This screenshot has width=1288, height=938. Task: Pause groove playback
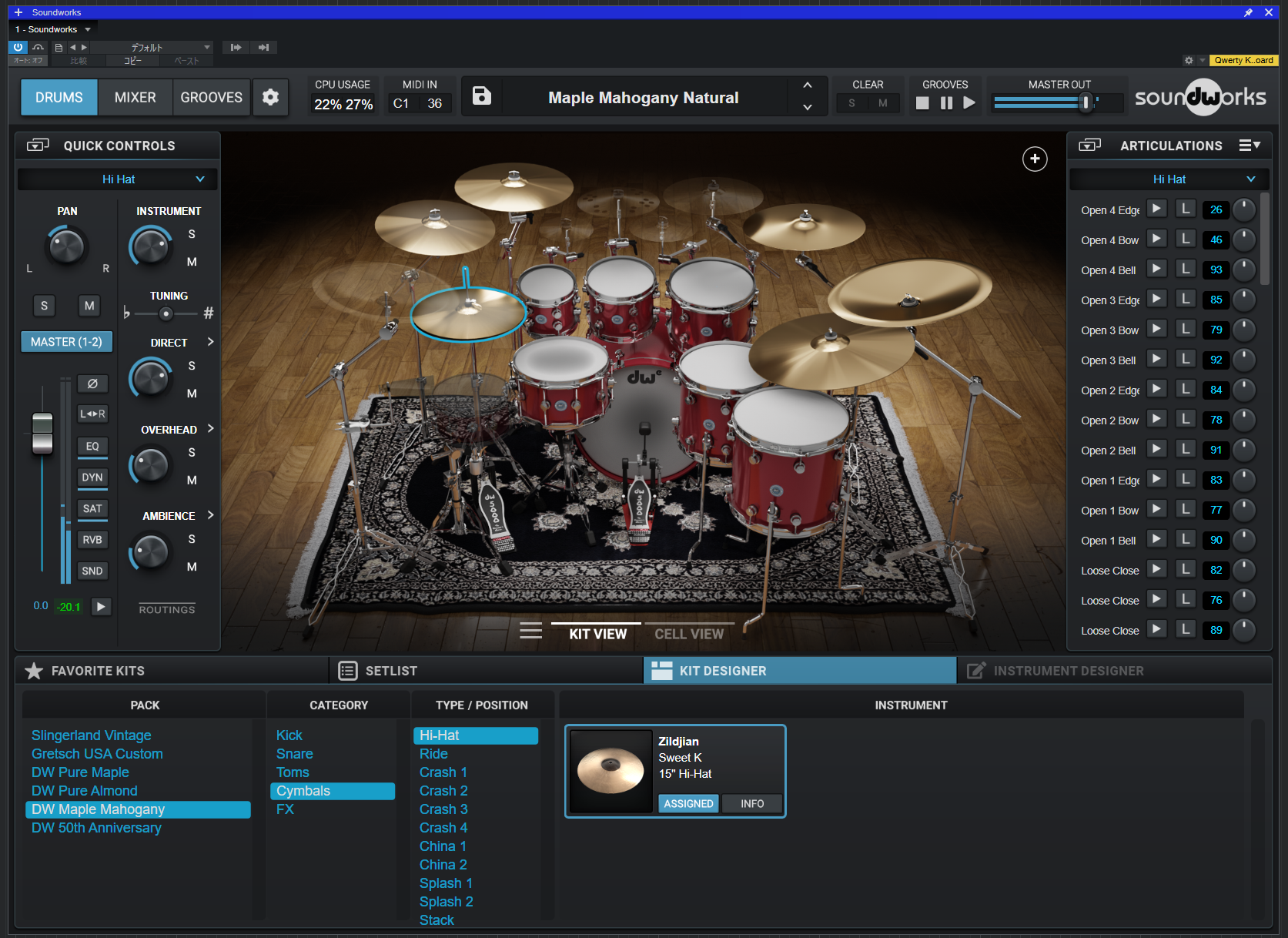click(x=946, y=102)
